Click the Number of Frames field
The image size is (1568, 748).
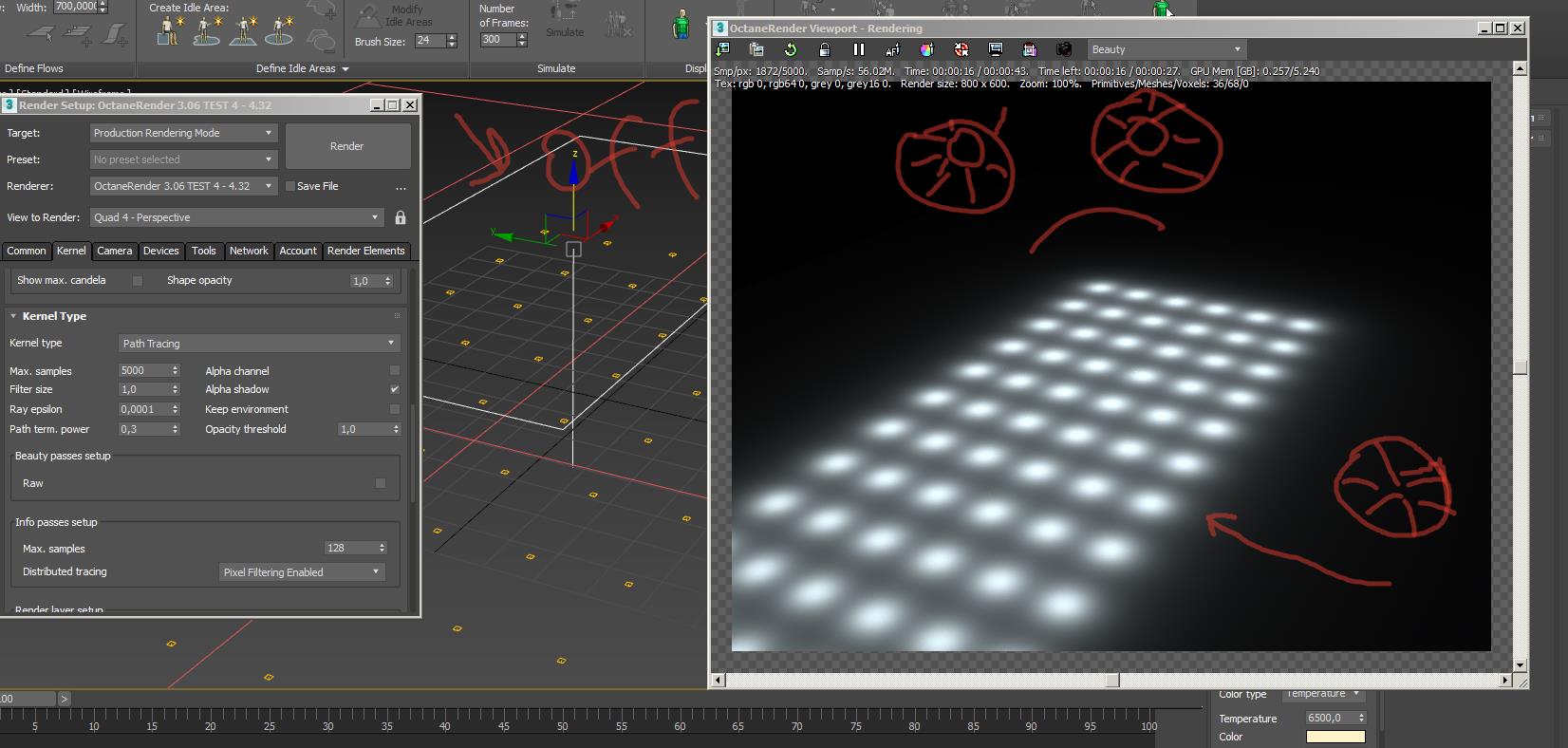pyautogui.click(x=497, y=40)
